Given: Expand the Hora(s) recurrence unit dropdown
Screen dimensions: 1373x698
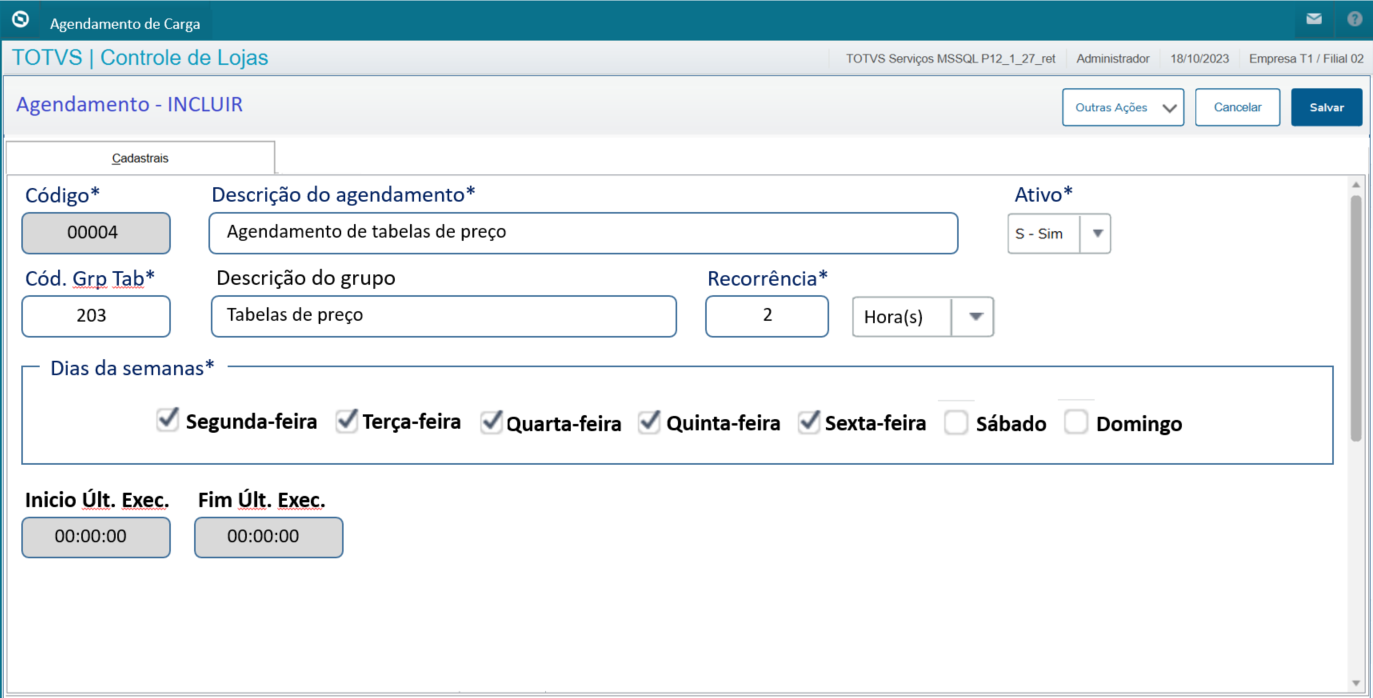Looking at the screenshot, I should (x=975, y=317).
